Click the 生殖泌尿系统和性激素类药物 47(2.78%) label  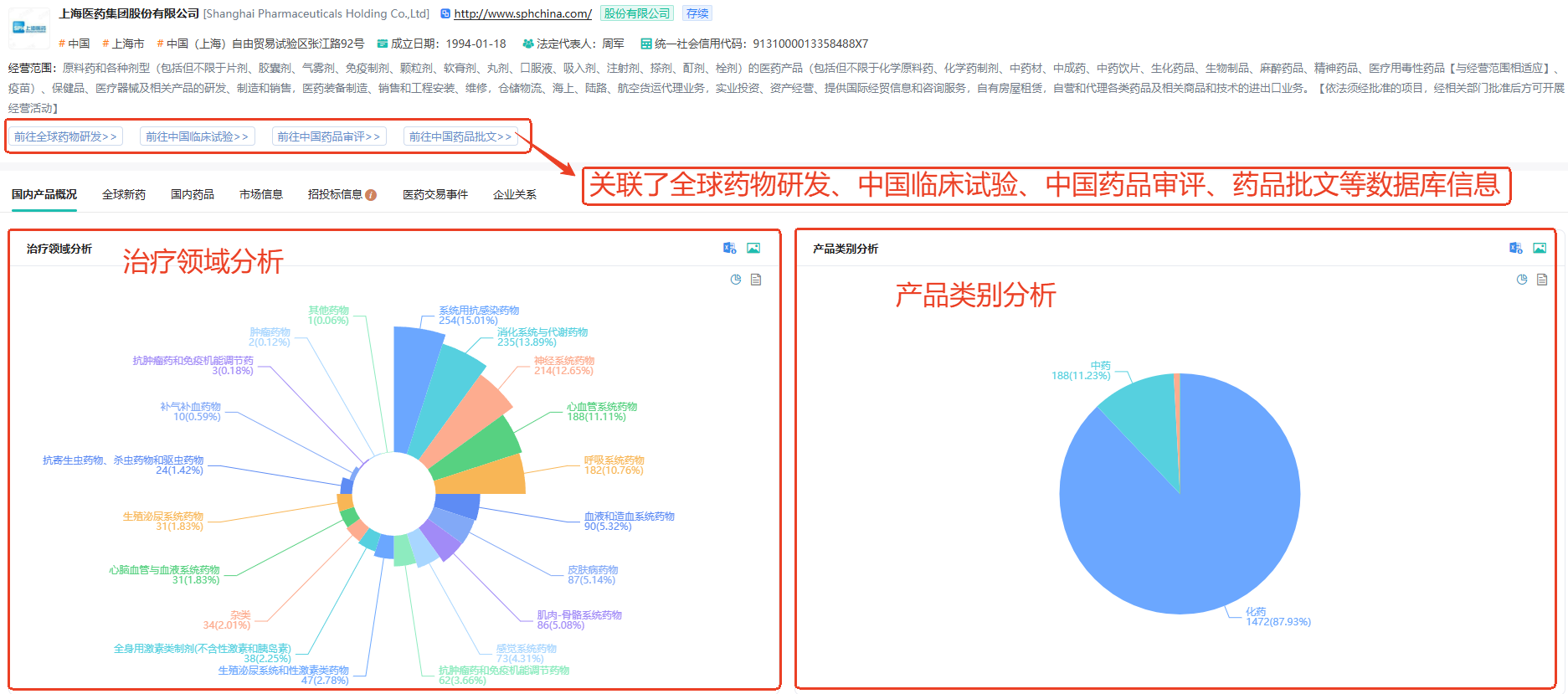click(284, 676)
